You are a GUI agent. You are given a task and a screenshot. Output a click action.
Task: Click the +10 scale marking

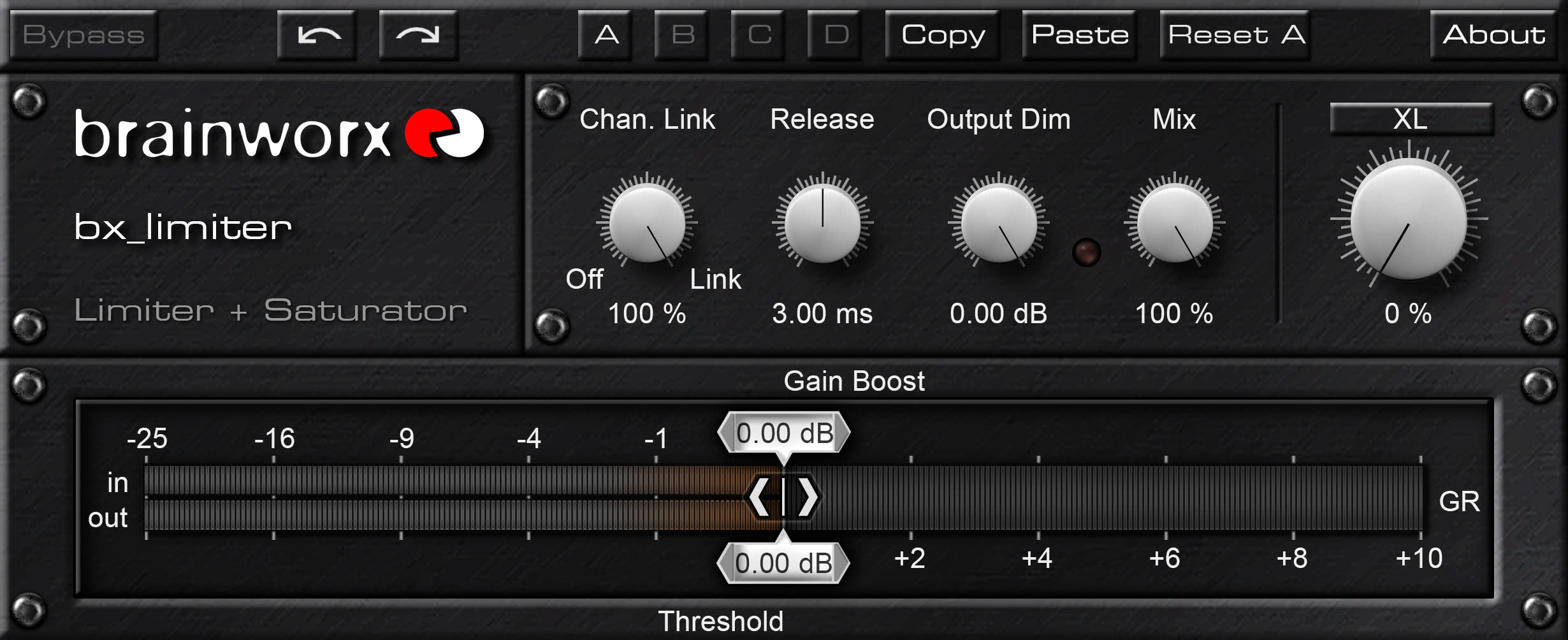(x=1419, y=558)
